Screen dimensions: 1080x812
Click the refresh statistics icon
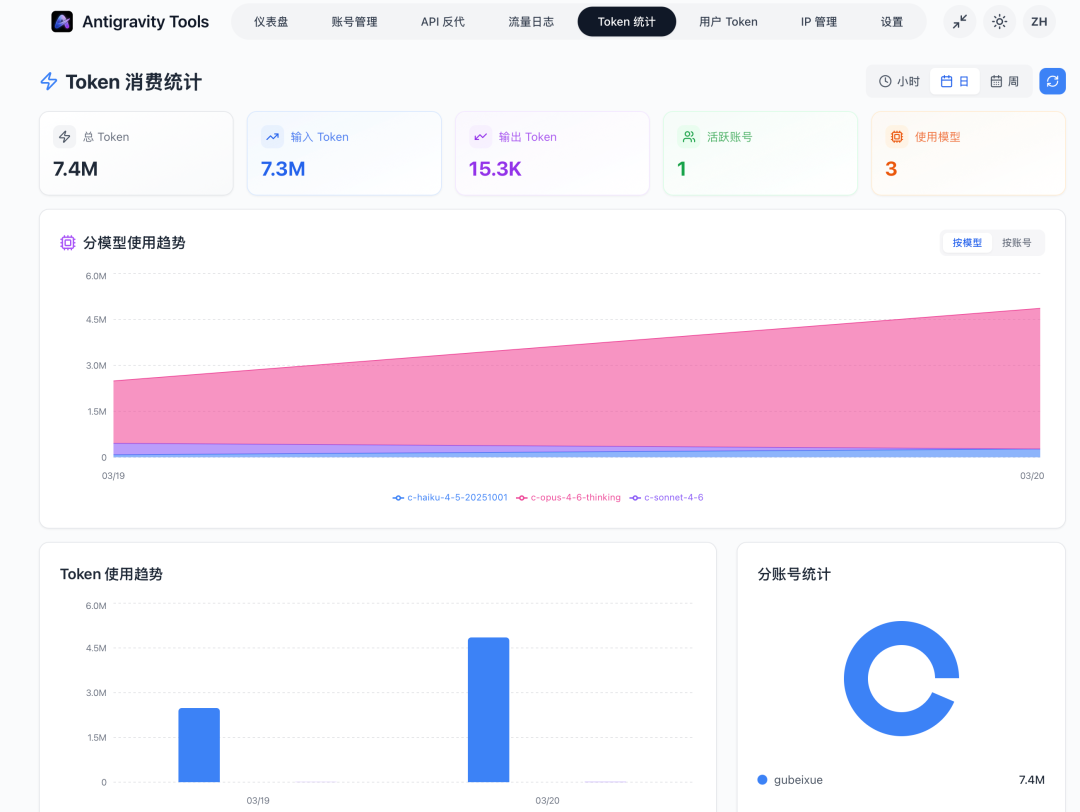pyautogui.click(x=1052, y=81)
